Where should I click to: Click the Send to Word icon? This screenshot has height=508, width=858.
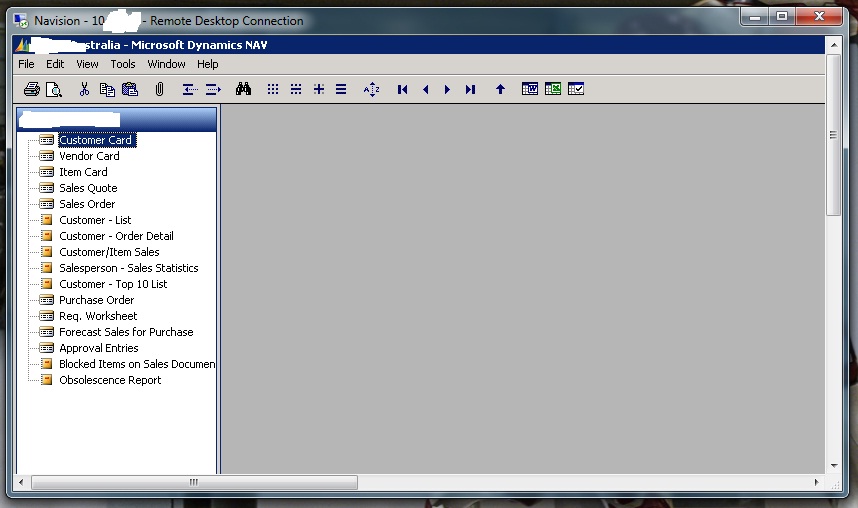(x=530, y=89)
